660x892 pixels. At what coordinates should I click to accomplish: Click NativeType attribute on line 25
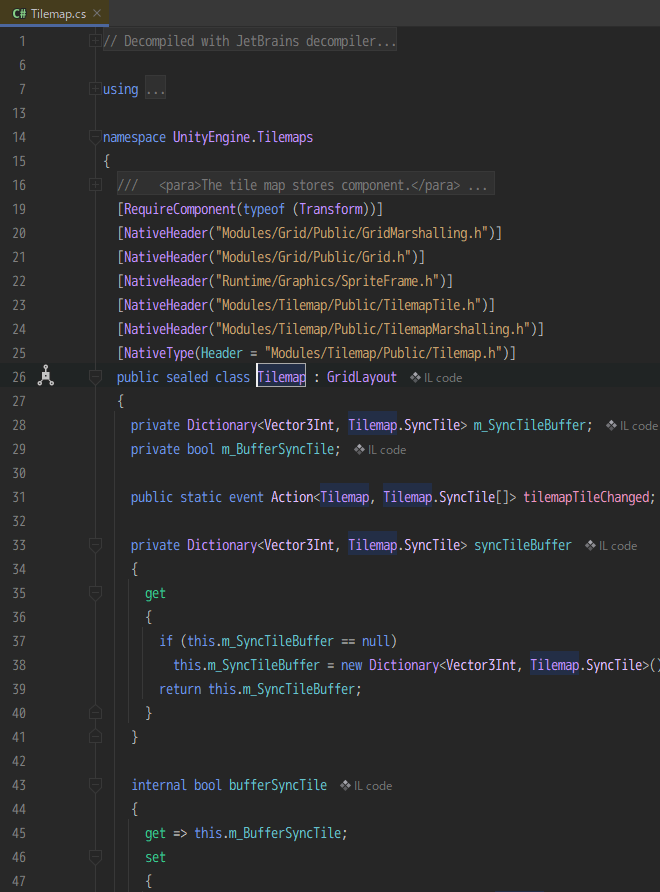(x=159, y=353)
